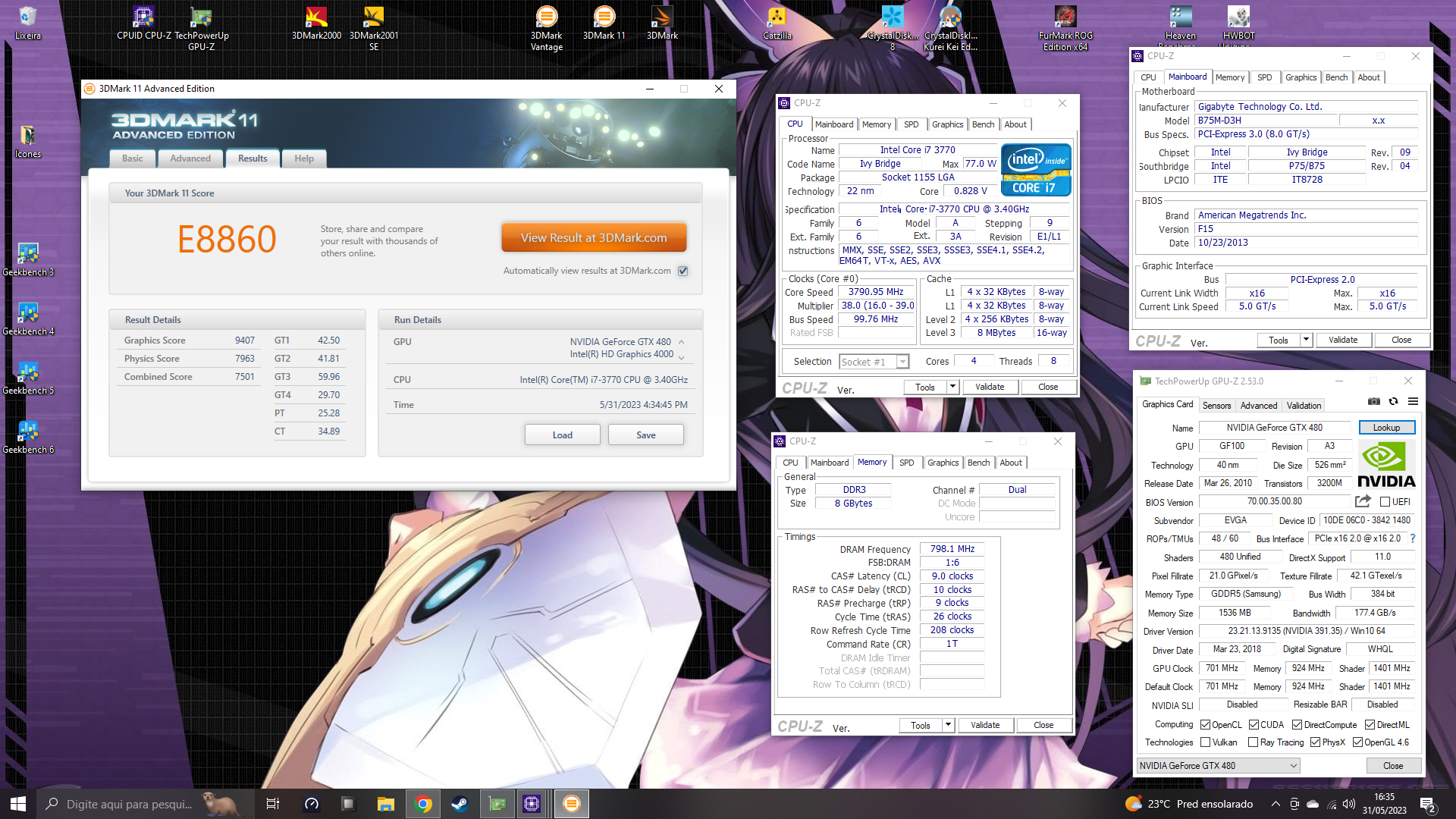Screen dimensions: 1456x819
Task: Launch FurMark ROG Edition x64 shortcut
Action: point(1065,29)
